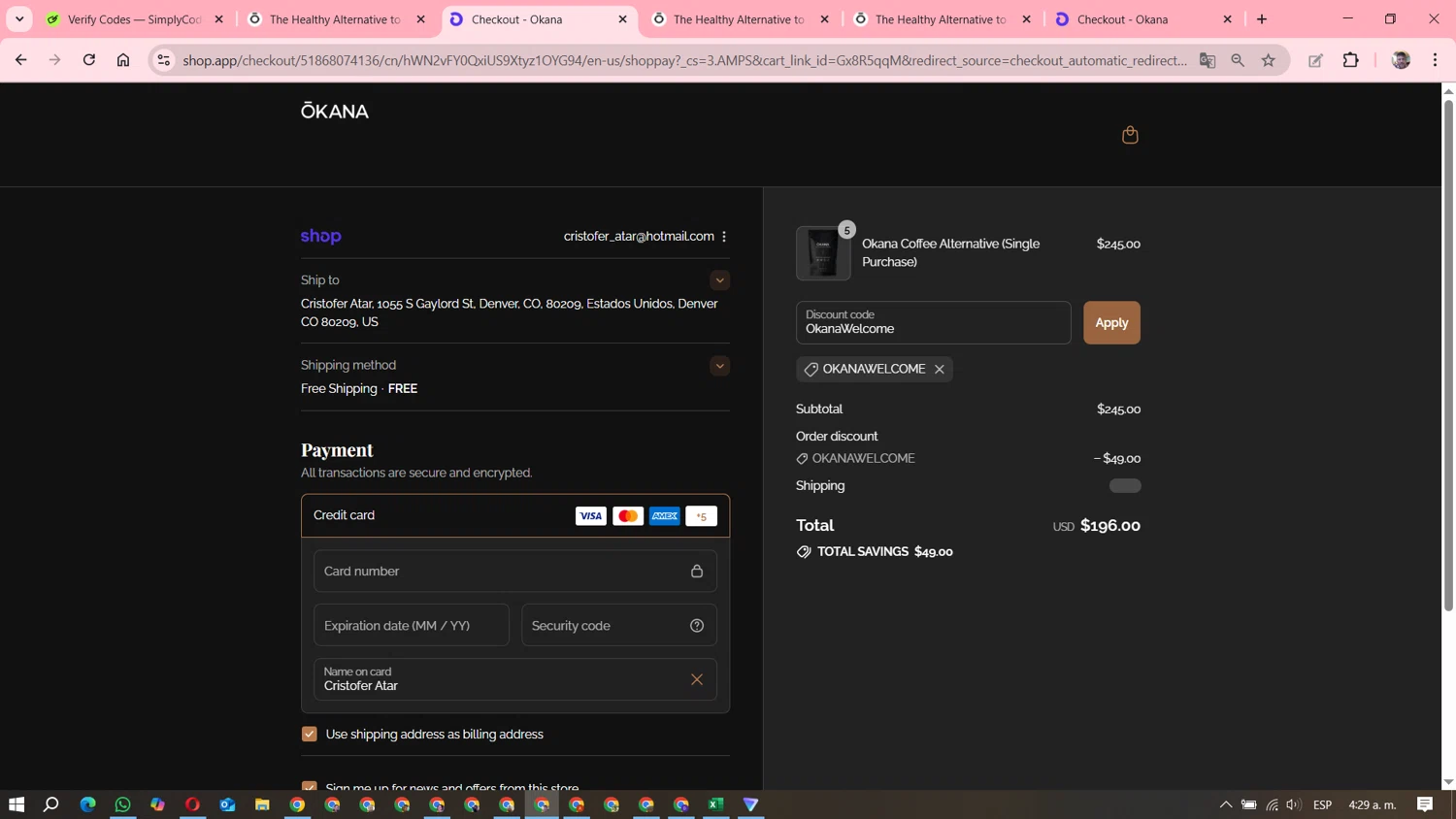The height and width of the screenshot is (819, 1456).
Task: Click the lock icon in Card number field
Action: click(697, 572)
